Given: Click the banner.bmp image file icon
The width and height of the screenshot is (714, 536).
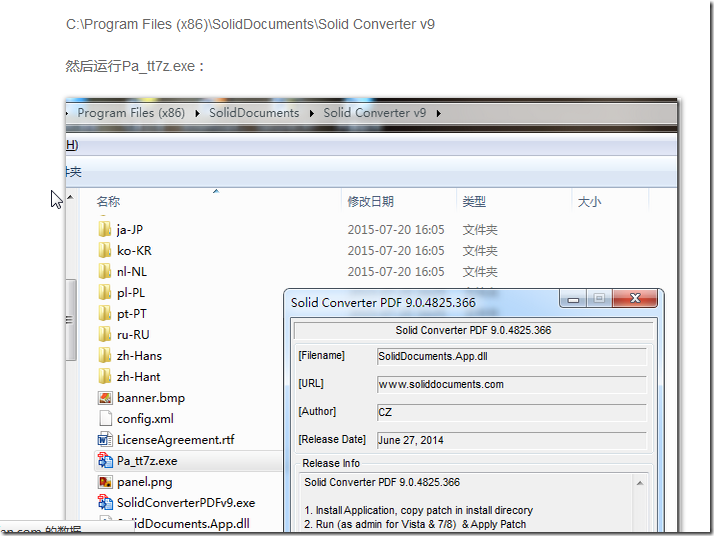Looking at the screenshot, I should (105, 398).
